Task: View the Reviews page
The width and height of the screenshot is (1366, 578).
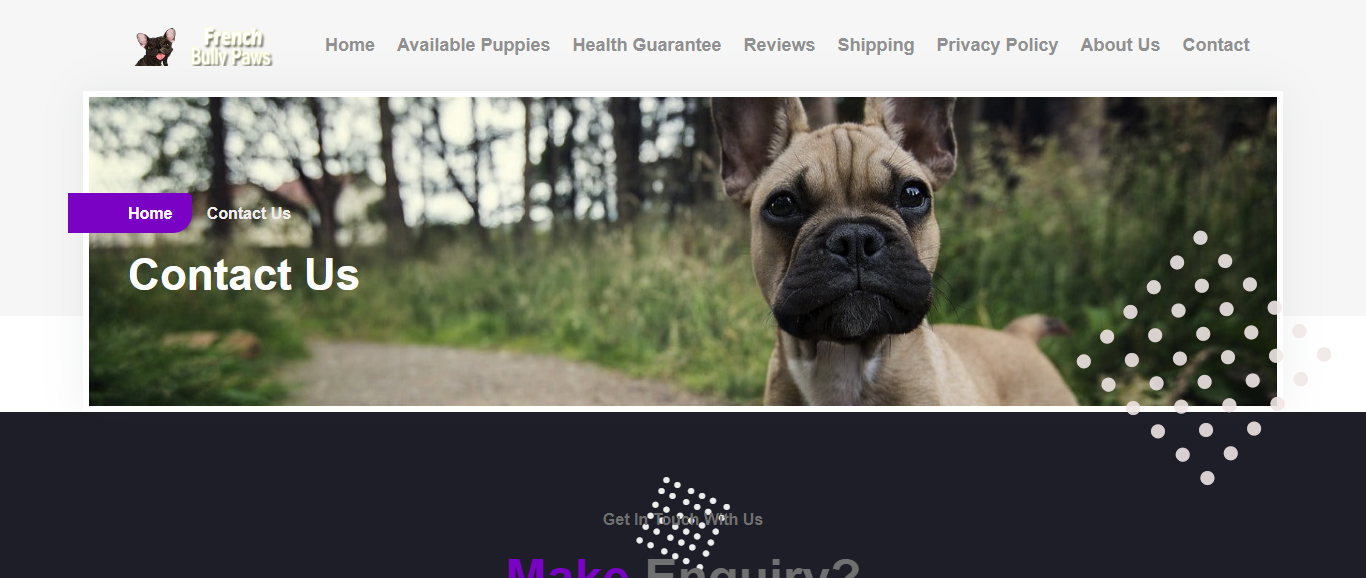Action: click(779, 45)
